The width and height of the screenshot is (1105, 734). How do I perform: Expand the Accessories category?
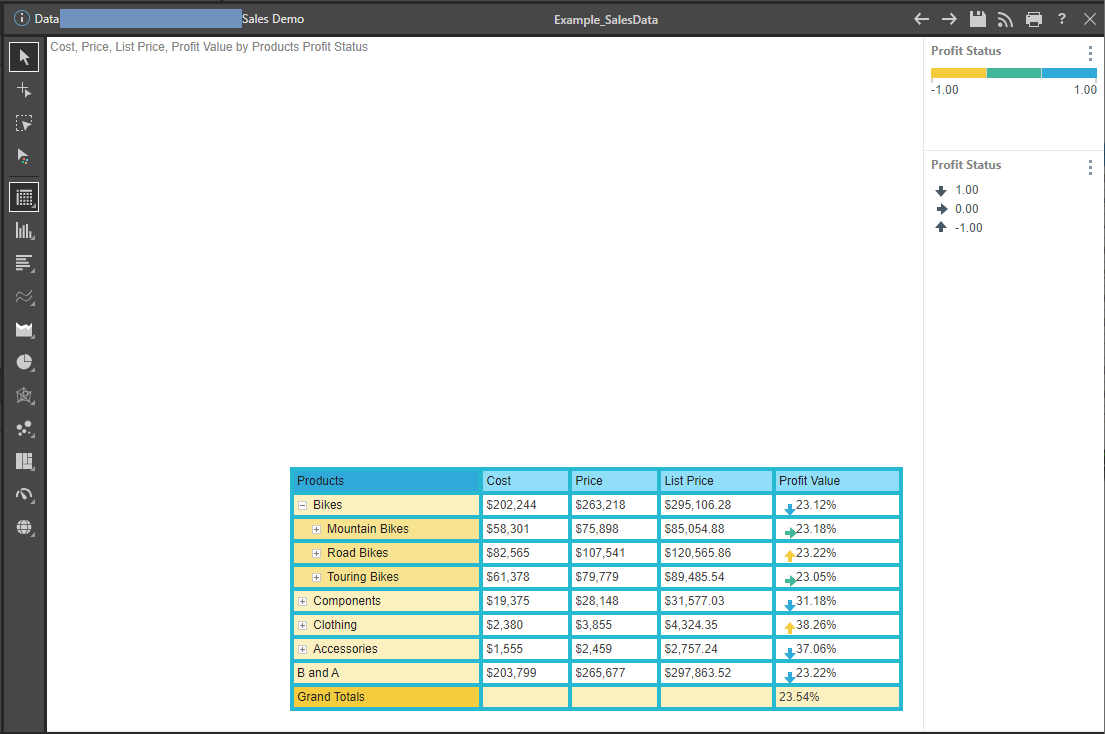pyautogui.click(x=302, y=649)
